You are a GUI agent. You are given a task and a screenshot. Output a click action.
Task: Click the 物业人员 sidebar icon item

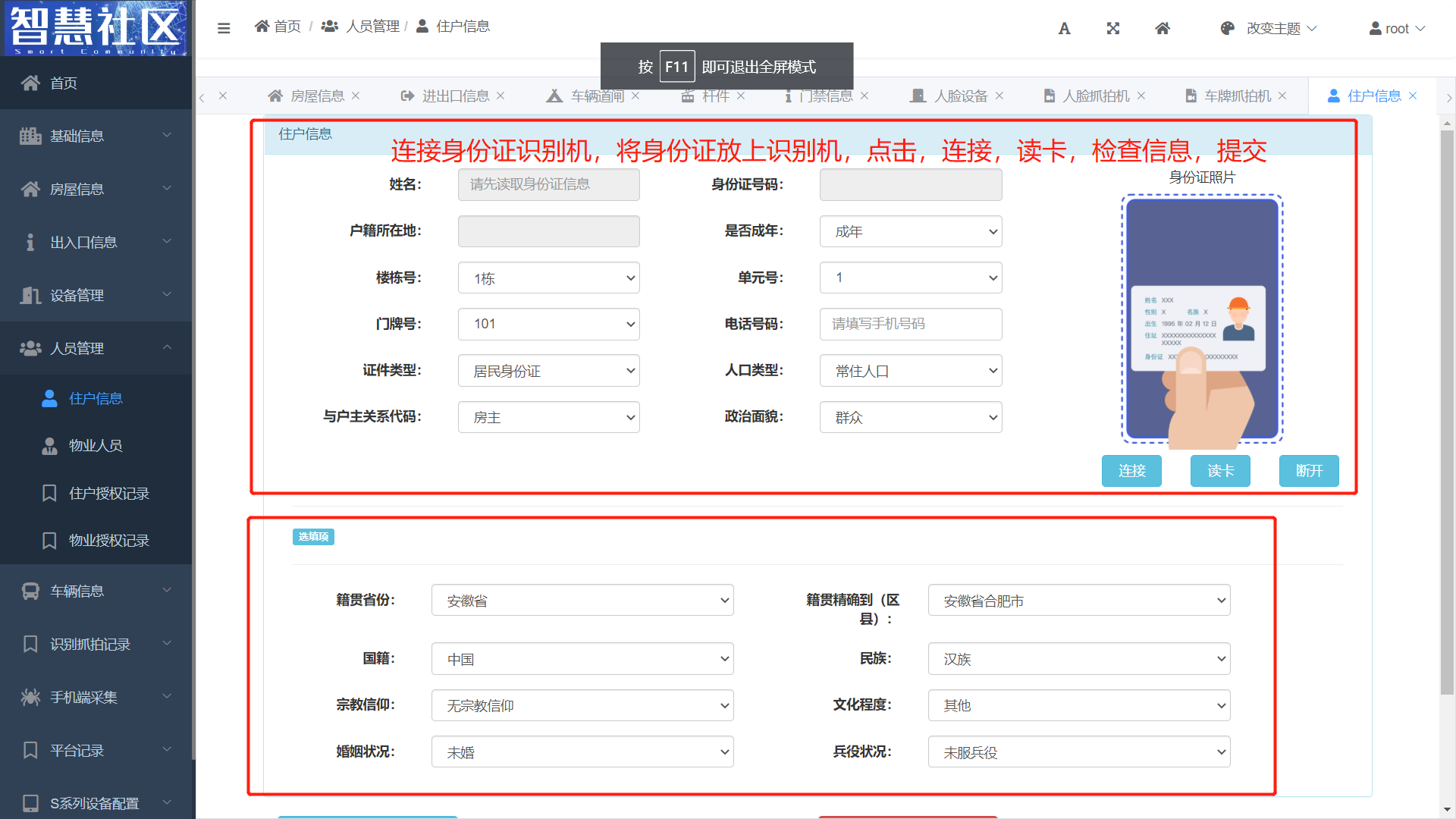point(50,446)
